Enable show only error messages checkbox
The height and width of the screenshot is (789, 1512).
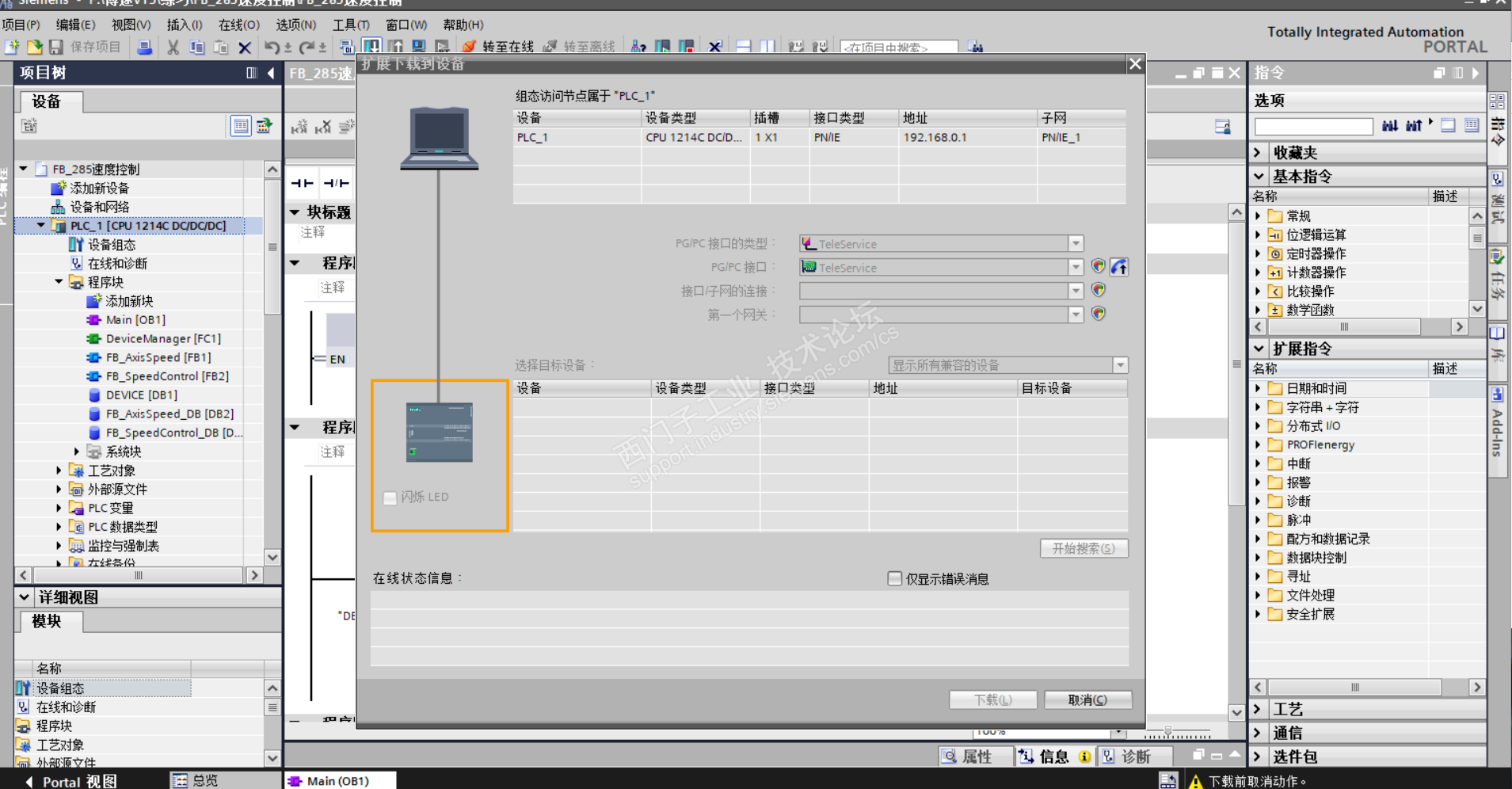[x=895, y=579]
